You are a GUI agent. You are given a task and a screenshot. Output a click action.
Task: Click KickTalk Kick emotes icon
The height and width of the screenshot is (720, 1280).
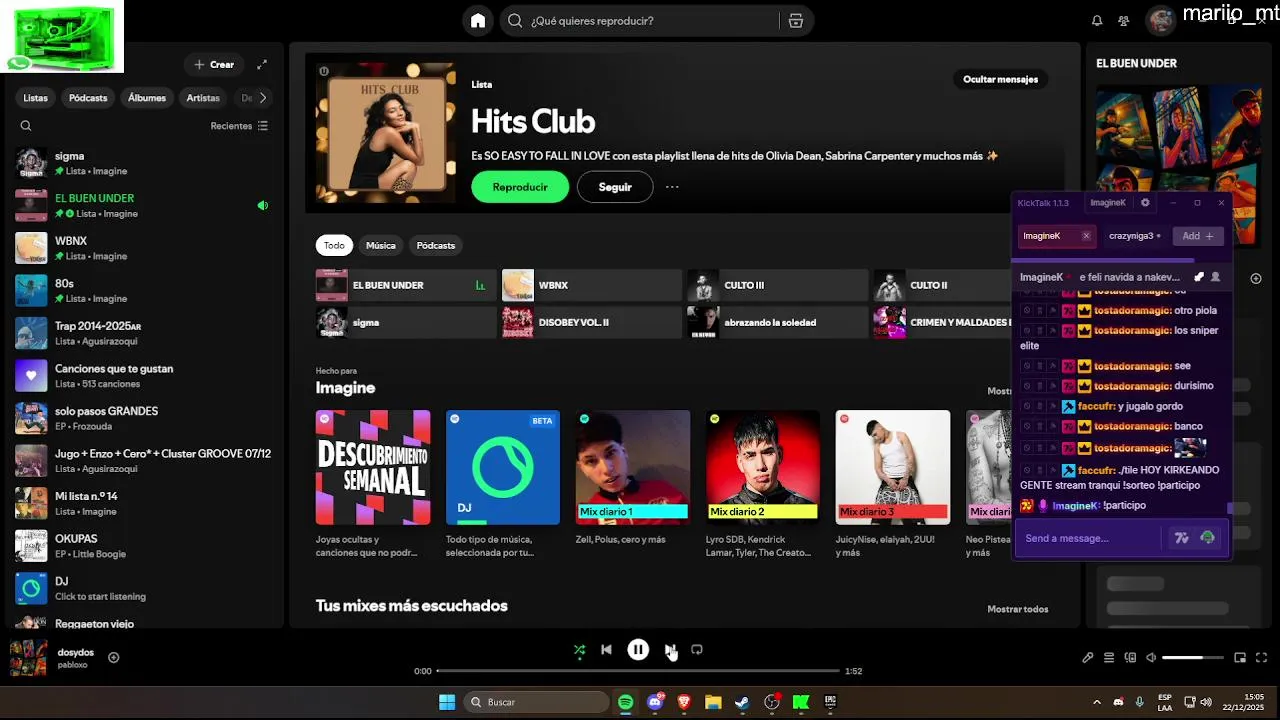(x=1207, y=538)
